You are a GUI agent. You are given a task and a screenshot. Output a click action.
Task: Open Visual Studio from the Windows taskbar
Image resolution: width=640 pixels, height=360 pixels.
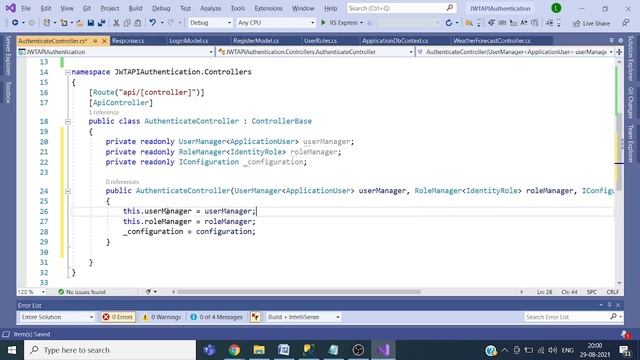383,350
